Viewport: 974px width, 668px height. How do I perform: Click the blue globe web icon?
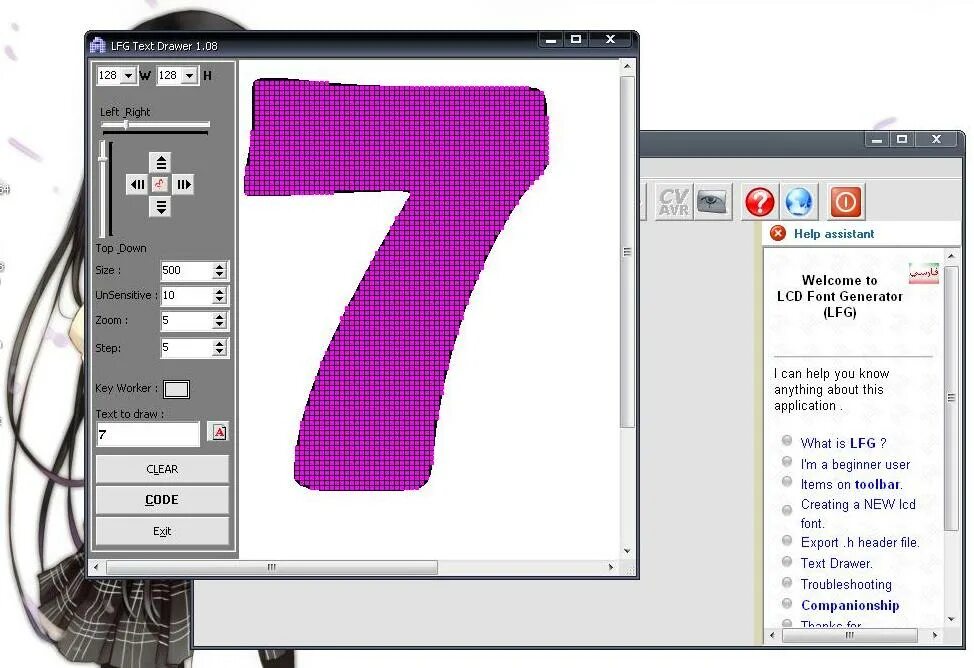[x=799, y=202]
